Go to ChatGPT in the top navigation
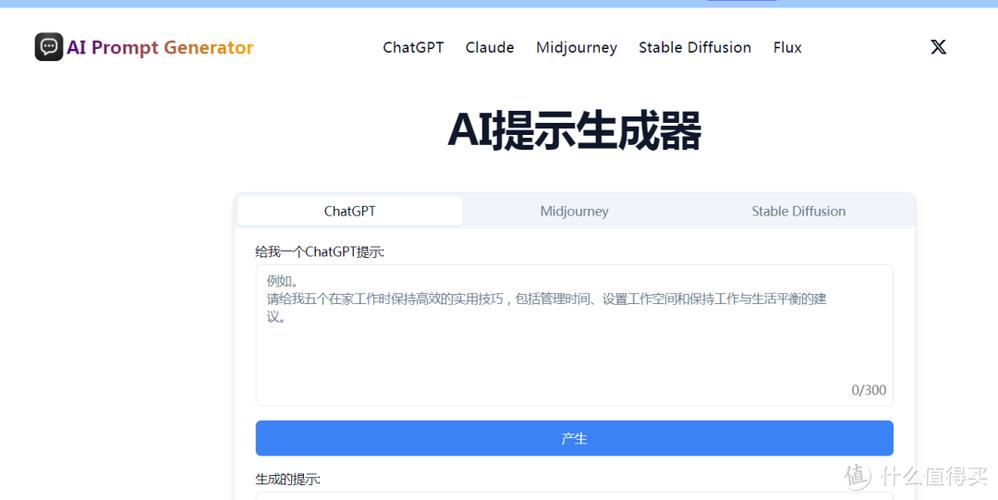Viewport: 998px width, 500px height. [x=413, y=48]
